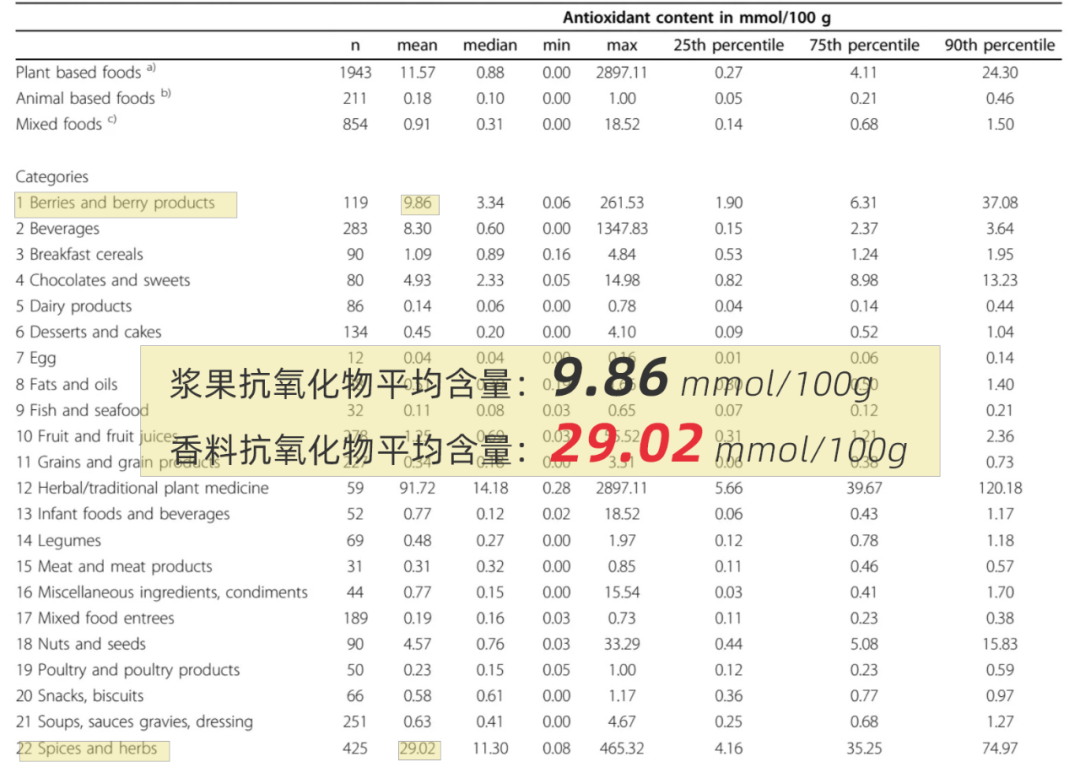
Task: Click the 'Chocolates and sweets' row label
Action: [x=103, y=280]
